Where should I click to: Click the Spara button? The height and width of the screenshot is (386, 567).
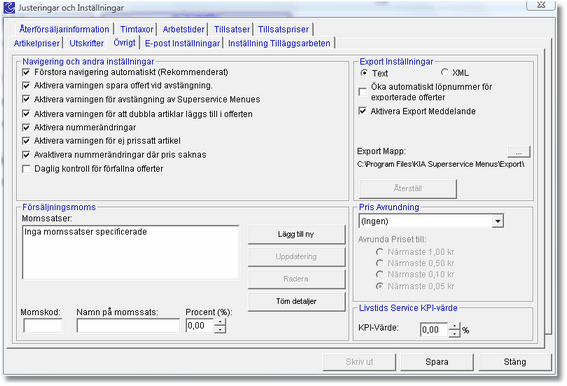pos(437,362)
